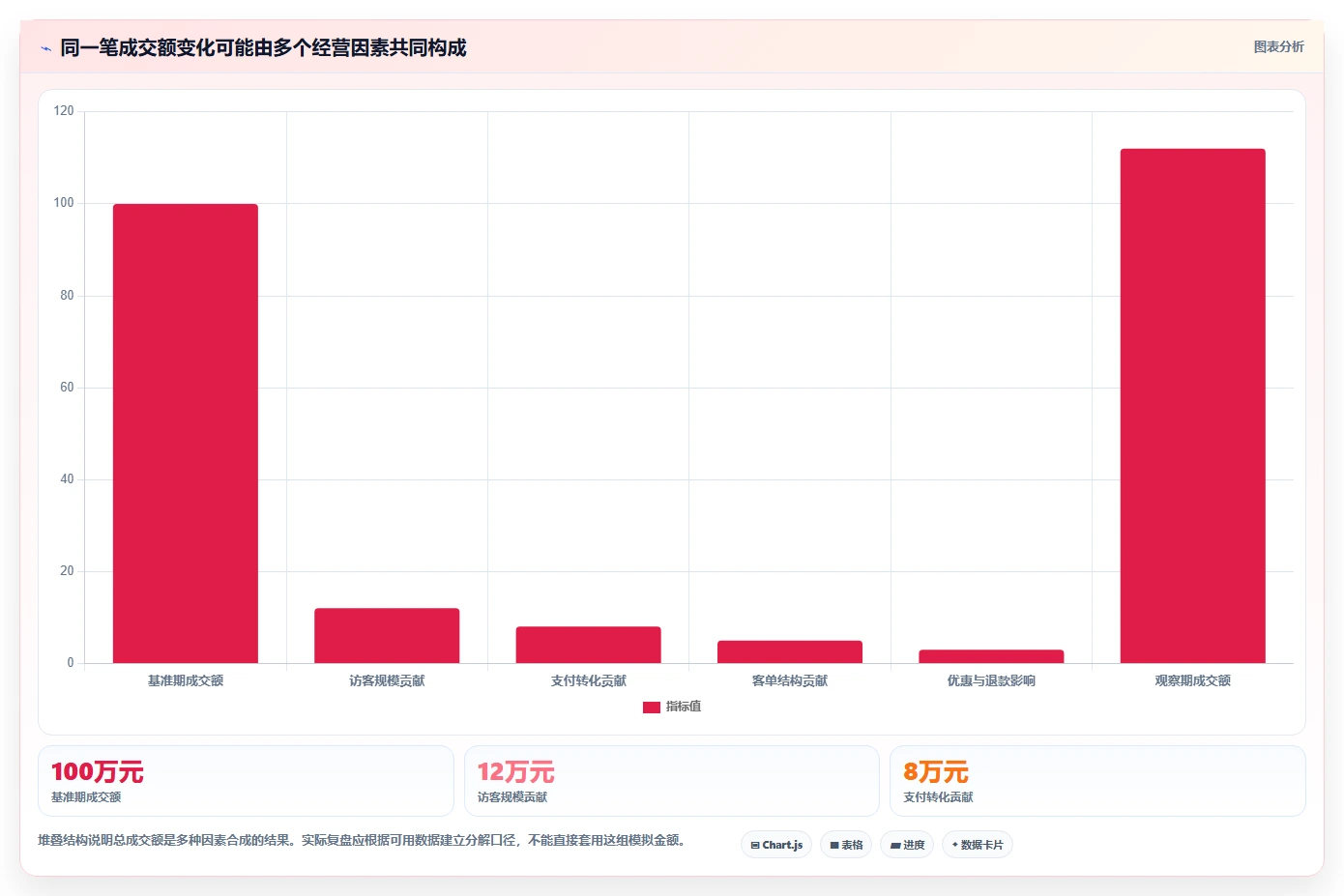Click the lightning icon beside the chart title

[45, 48]
